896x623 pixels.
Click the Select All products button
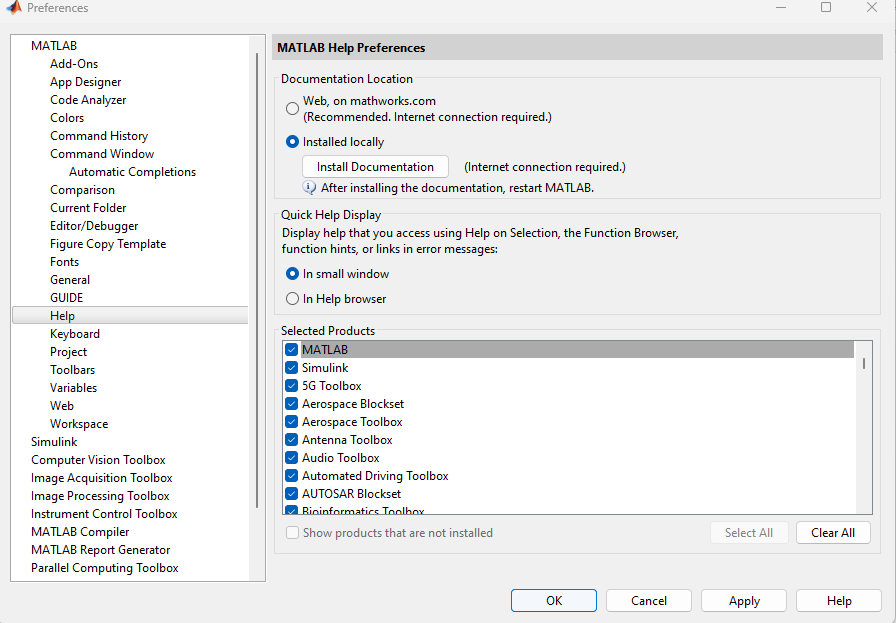(x=749, y=533)
